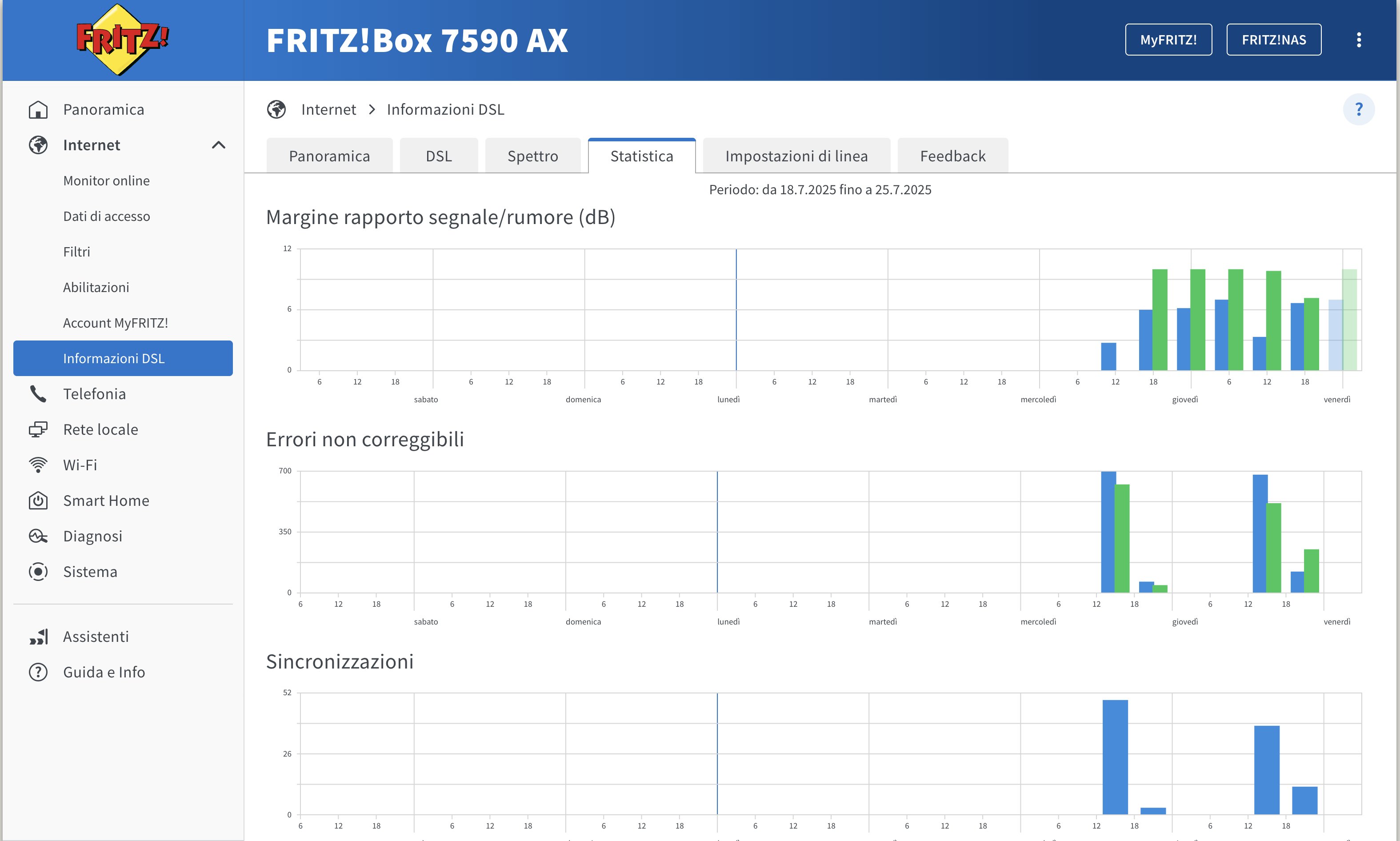Click the Periodo date range text
This screenshot has height=841, width=1400.
point(820,190)
